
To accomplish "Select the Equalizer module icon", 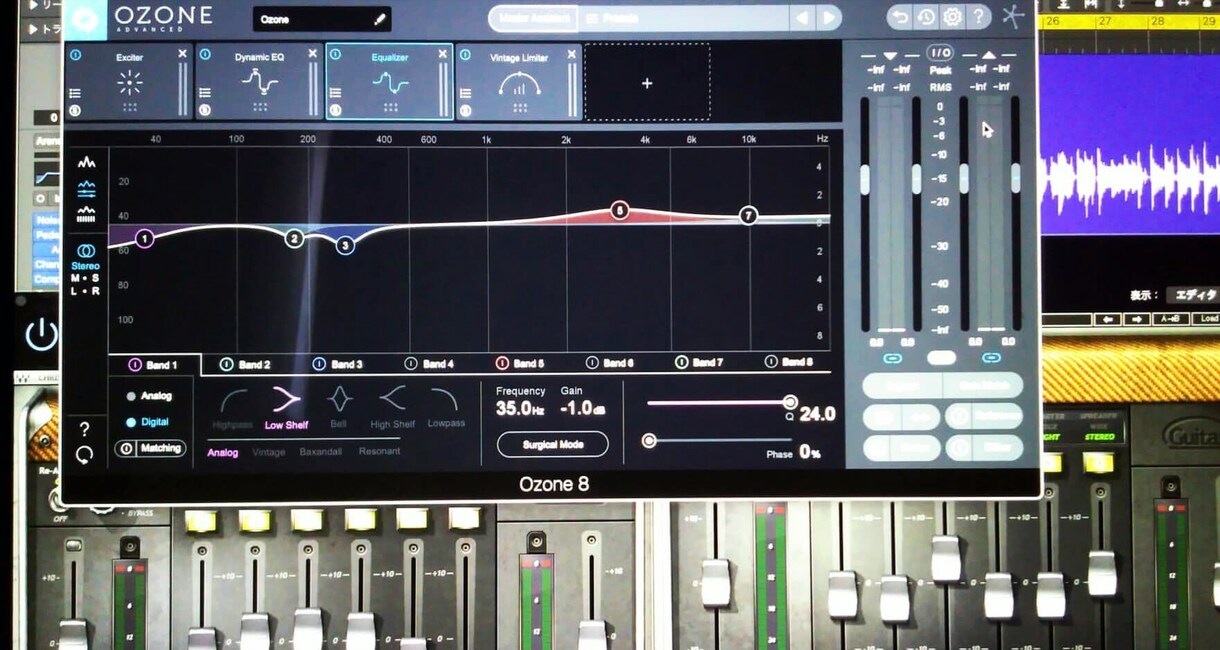I will (390, 82).
